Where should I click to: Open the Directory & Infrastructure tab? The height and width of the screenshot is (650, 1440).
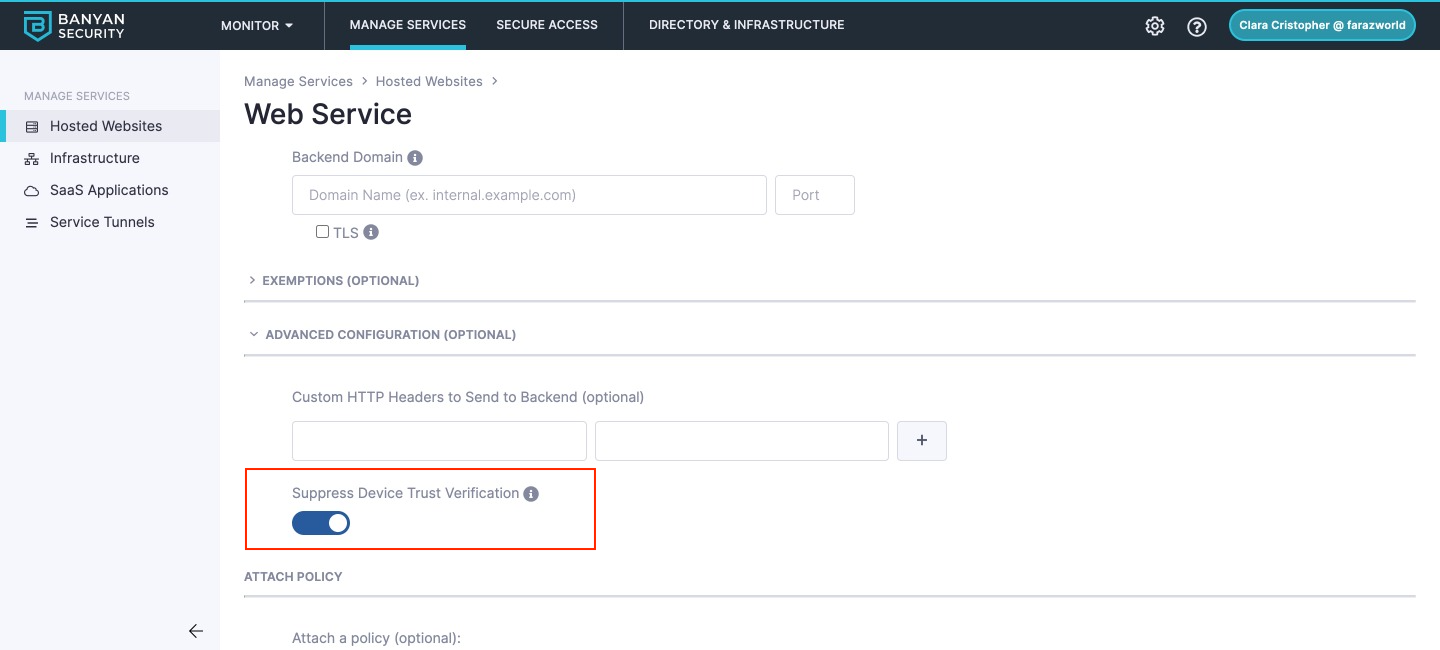click(746, 25)
